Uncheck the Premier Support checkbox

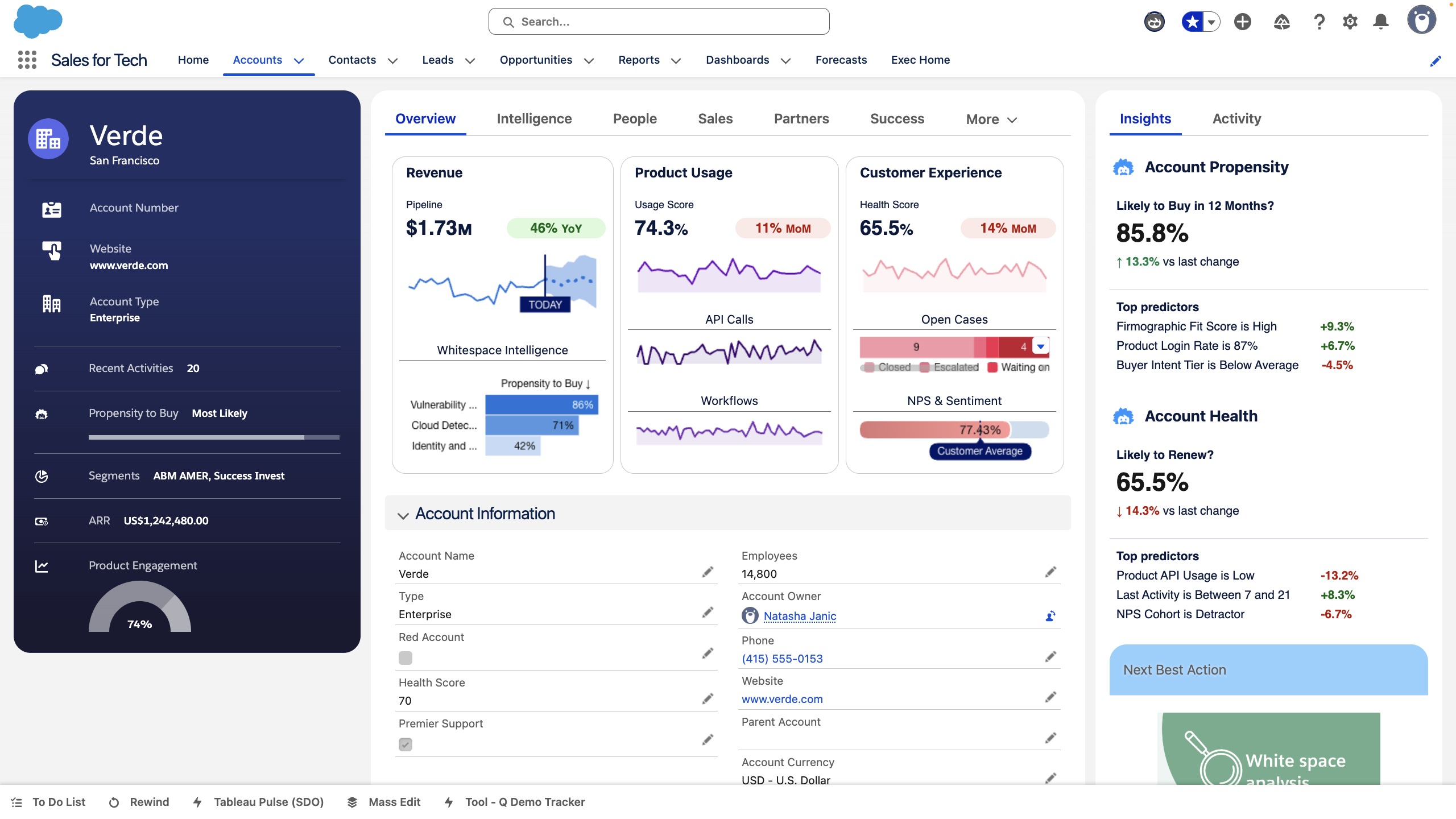tap(405, 744)
